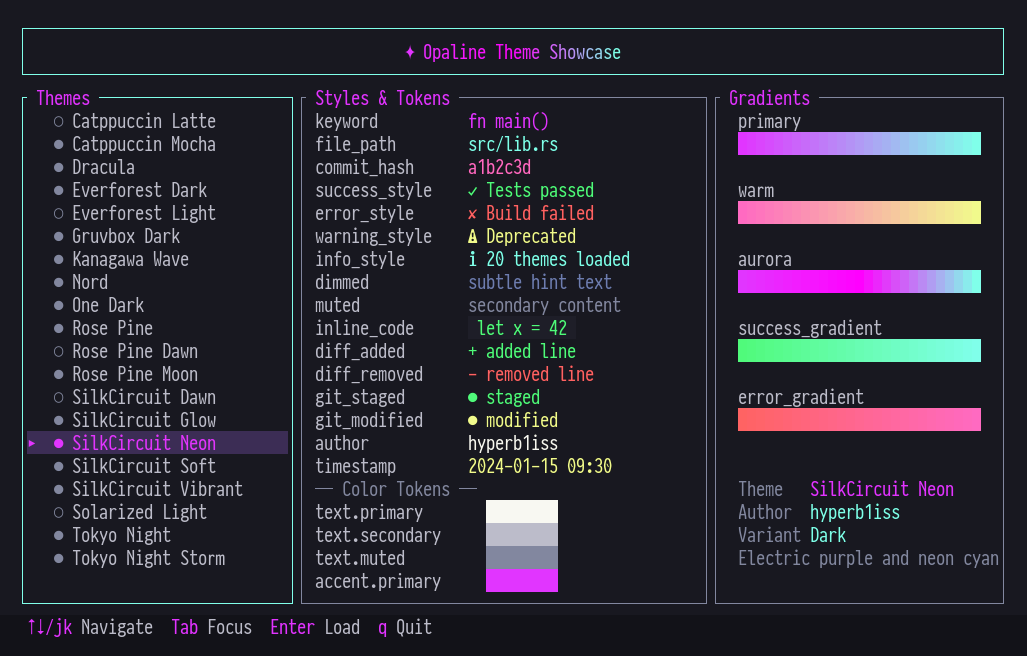The image size is (1027, 656).
Task: Click the timestamp '2024-01-15 09:30'
Action: tap(540, 466)
